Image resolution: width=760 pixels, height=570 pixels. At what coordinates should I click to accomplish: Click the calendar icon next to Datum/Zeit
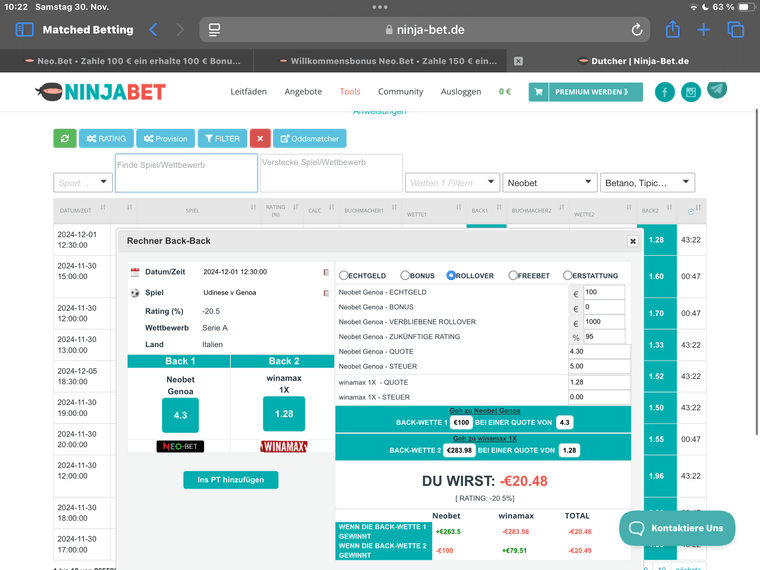[135, 272]
